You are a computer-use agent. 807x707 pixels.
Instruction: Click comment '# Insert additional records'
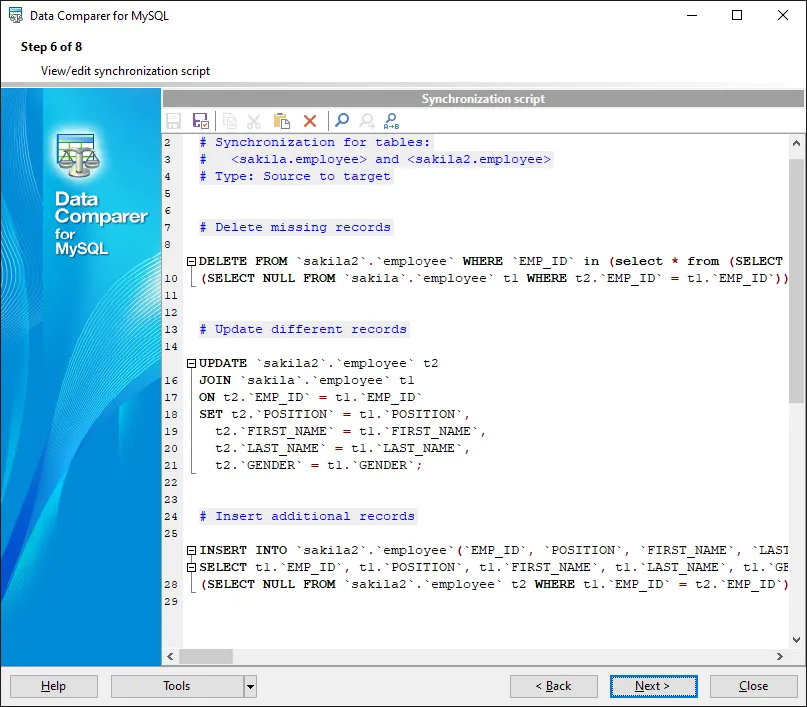[x=307, y=517]
